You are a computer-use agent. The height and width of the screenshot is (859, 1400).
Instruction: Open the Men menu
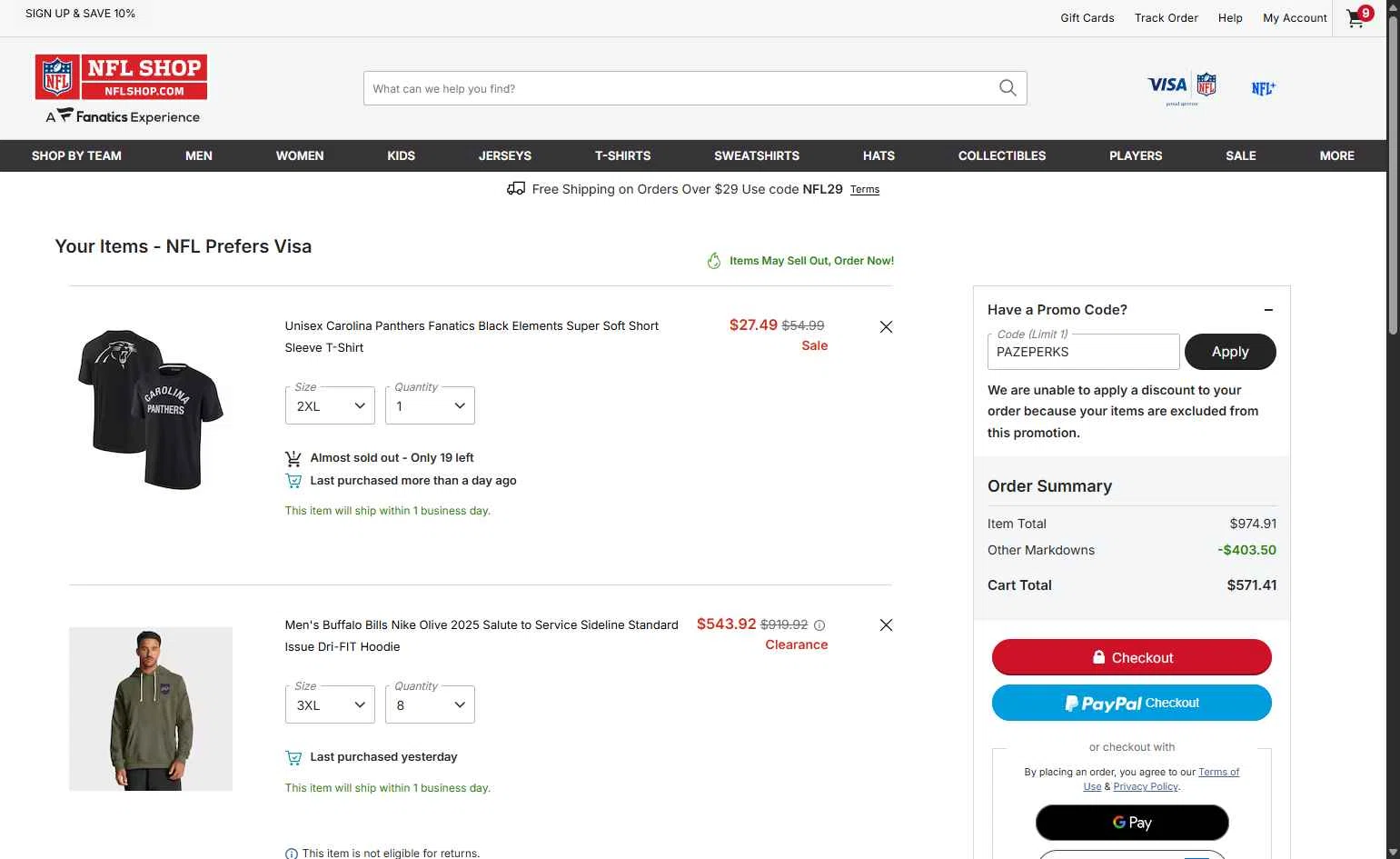point(199,155)
